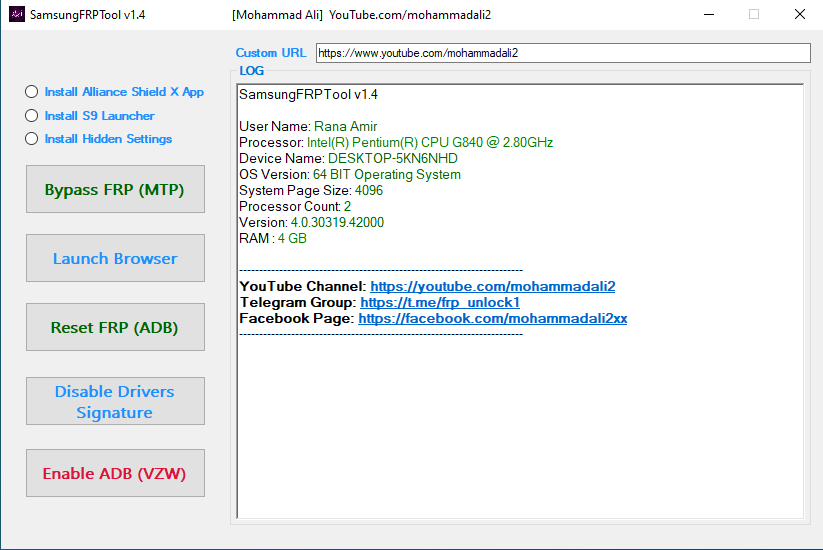This screenshot has width=823, height=550.
Task: Click System Page Size 4096 line
Action: click(x=311, y=191)
